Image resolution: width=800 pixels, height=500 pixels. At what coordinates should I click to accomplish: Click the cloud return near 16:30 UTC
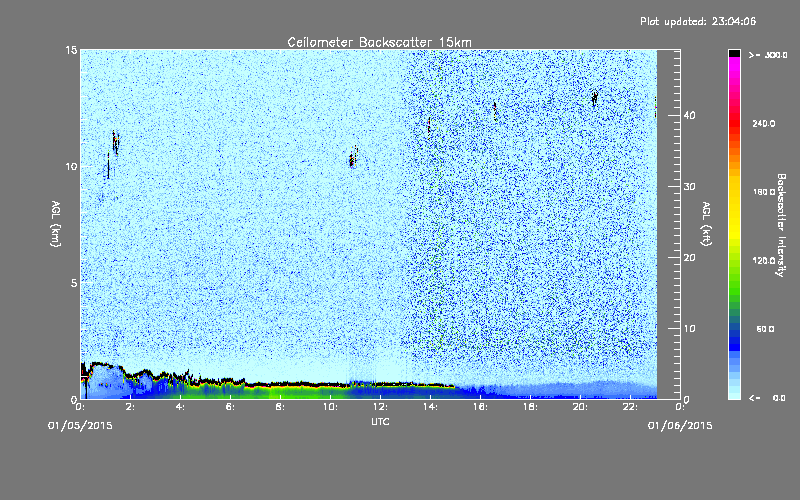click(x=495, y=111)
